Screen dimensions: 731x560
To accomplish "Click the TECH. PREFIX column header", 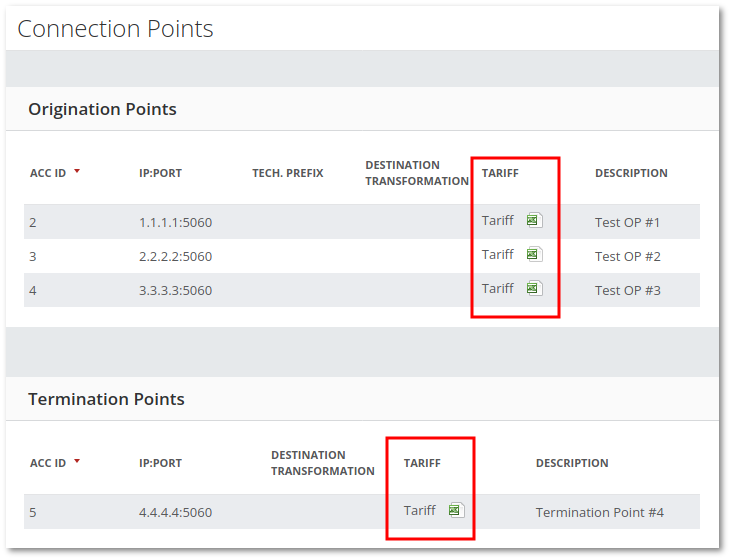I will pos(287,173).
